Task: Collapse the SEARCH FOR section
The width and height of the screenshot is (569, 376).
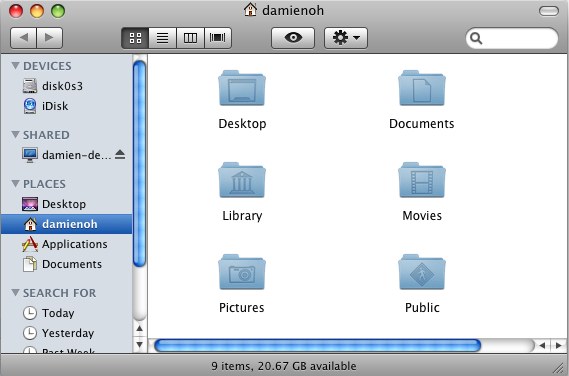Action: click(15, 293)
